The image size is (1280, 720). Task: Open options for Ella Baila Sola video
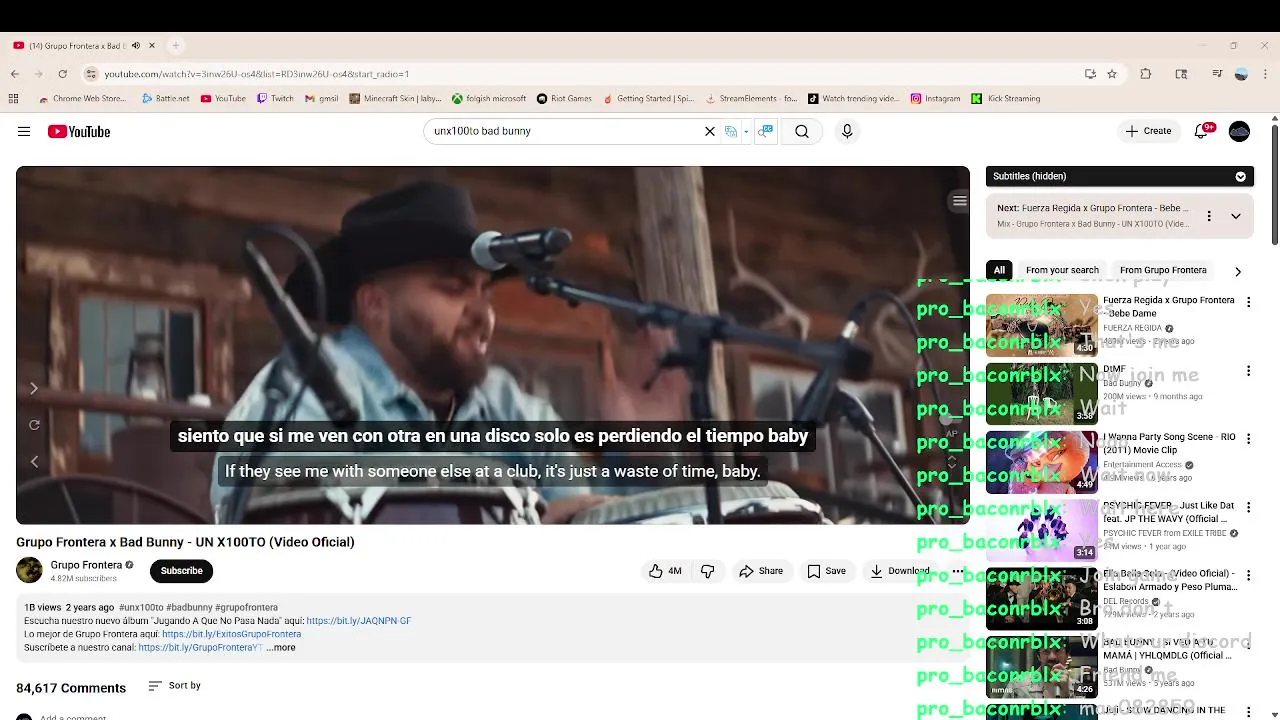coord(1248,576)
